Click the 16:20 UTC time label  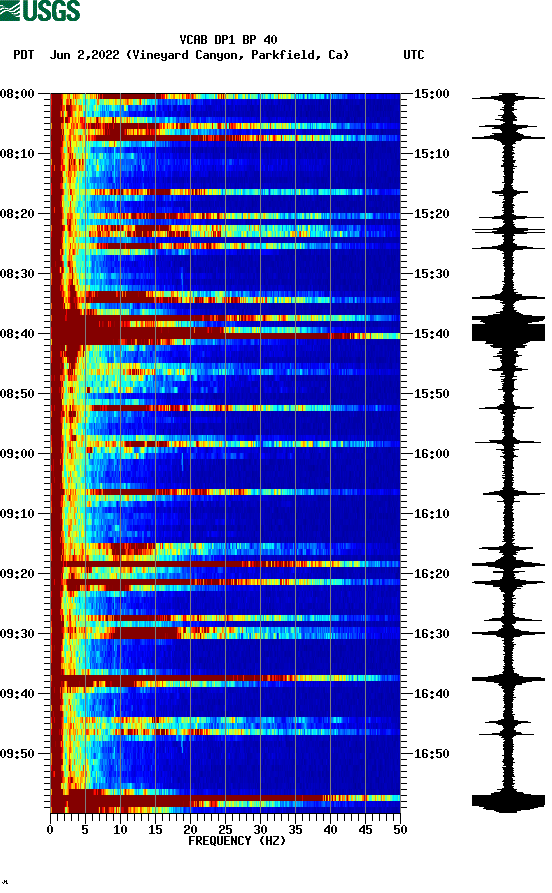click(431, 574)
